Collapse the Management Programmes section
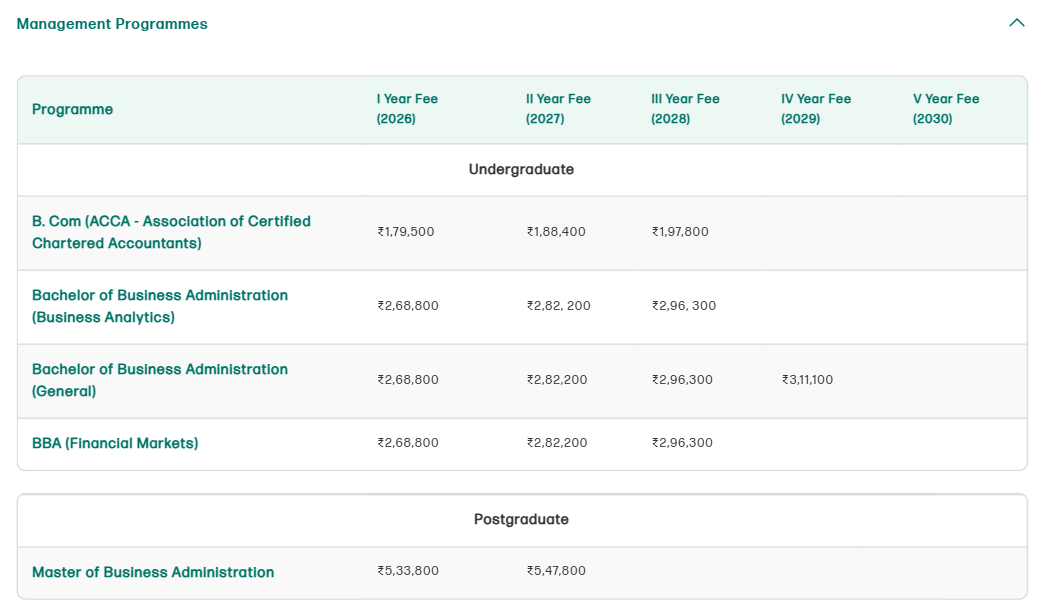 (x=1017, y=22)
